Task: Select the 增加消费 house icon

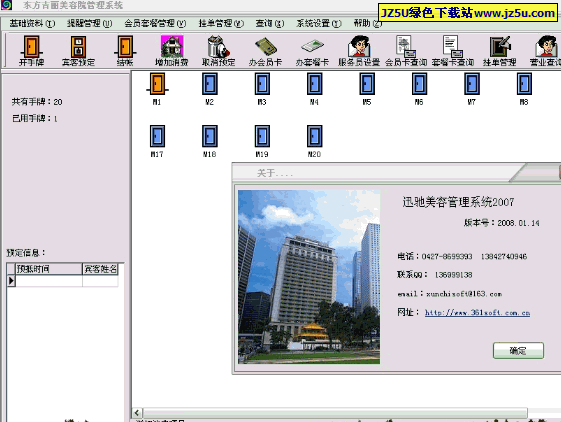Action: coord(172,51)
